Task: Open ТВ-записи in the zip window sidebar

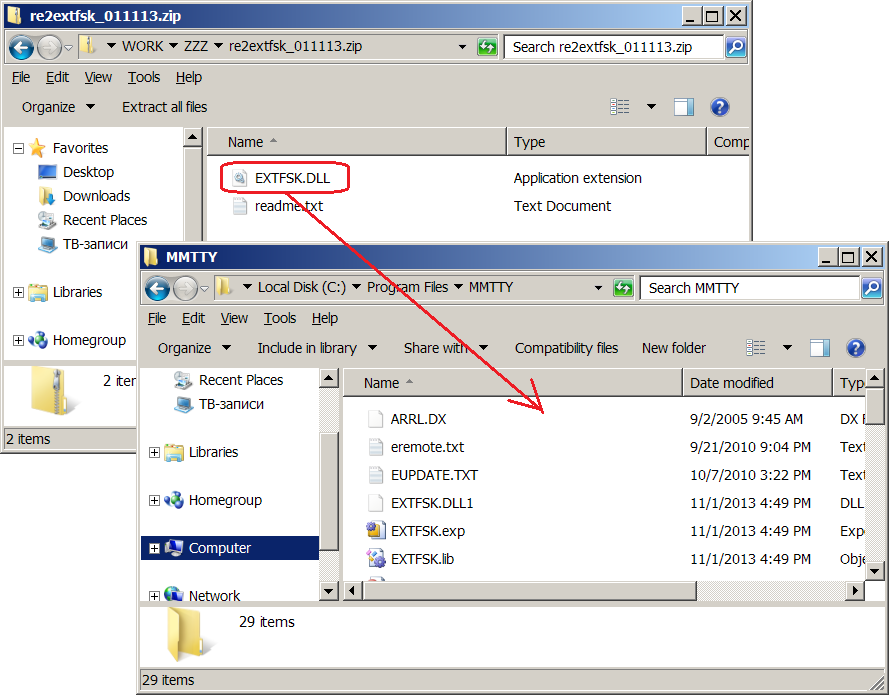Action: 96,244
